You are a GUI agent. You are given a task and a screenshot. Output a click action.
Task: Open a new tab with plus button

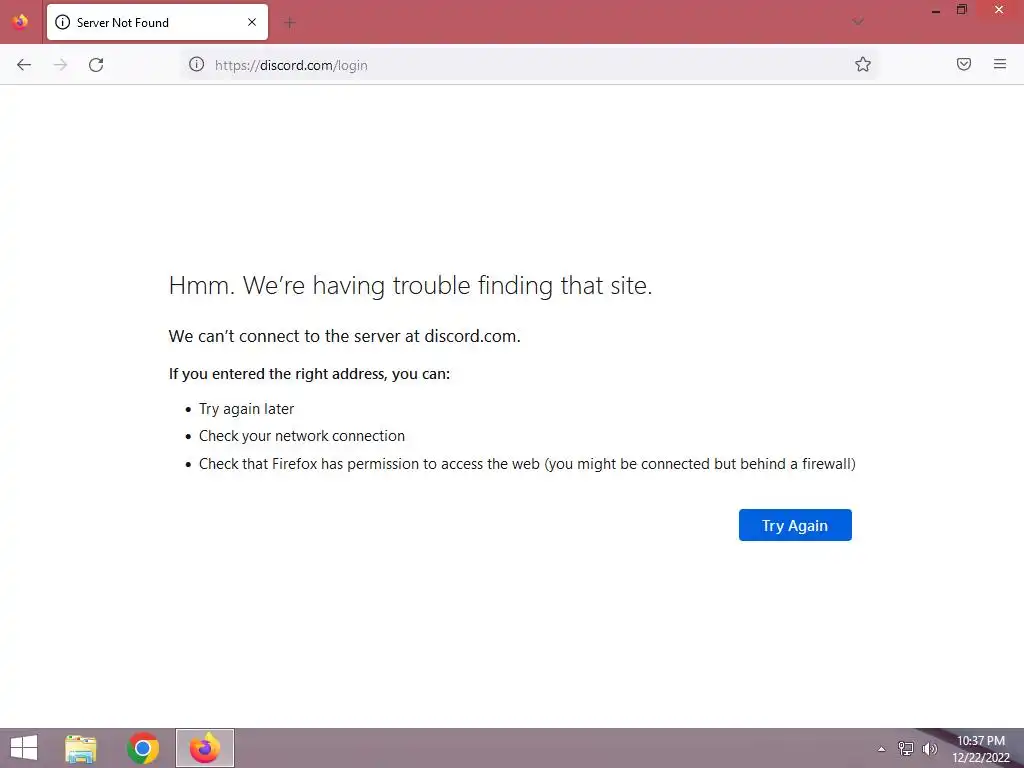pyautogui.click(x=289, y=23)
